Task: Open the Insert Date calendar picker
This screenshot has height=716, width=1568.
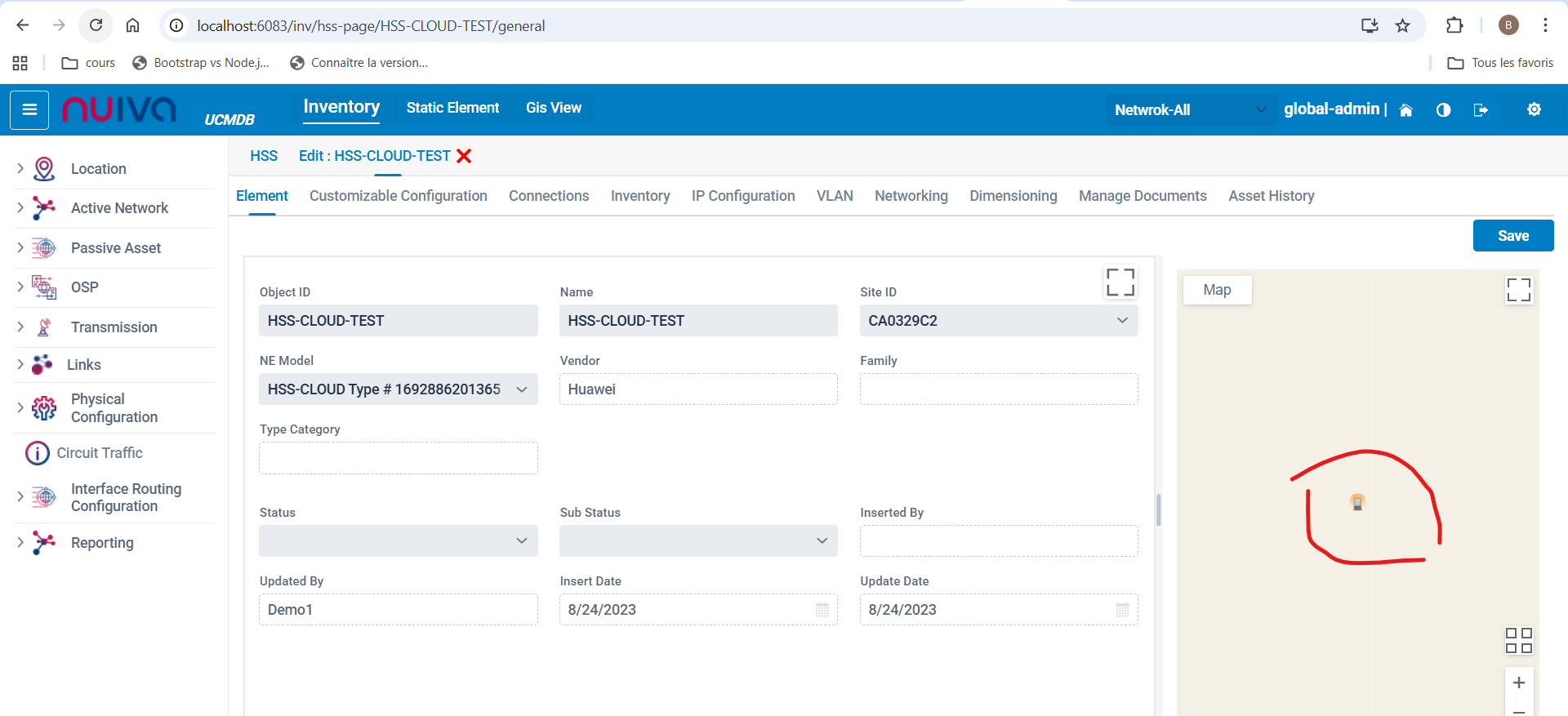Action: click(x=822, y=610)
